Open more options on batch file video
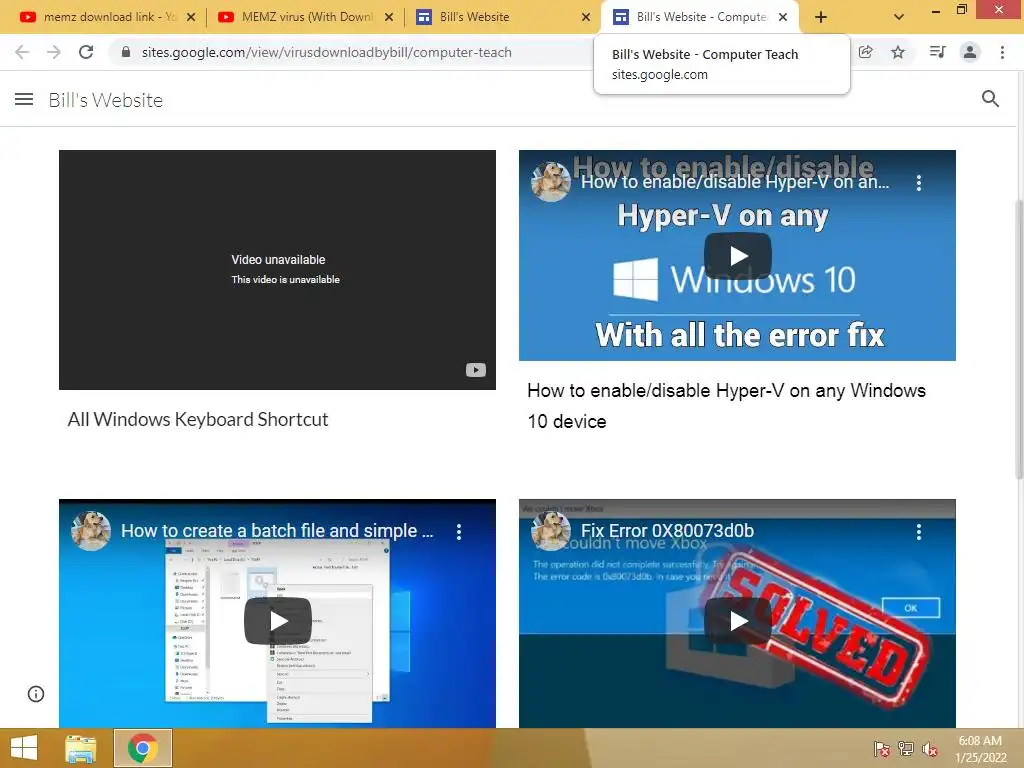This screenshot has width=1024, height=768. [459, 532]
